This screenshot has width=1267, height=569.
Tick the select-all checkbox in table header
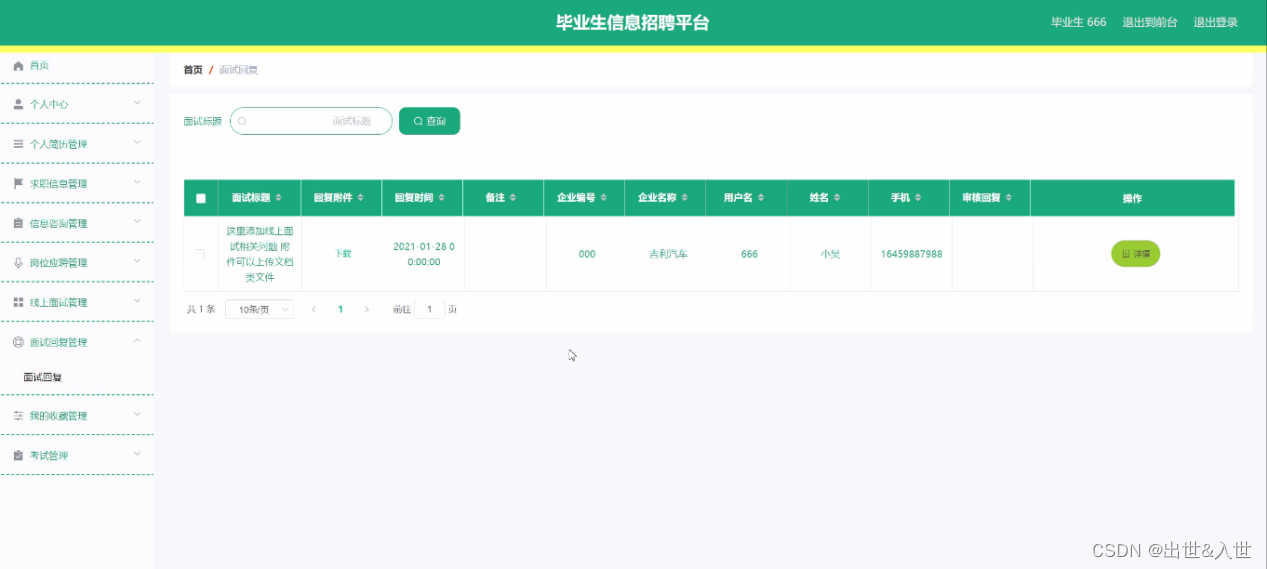pos(200,198)
